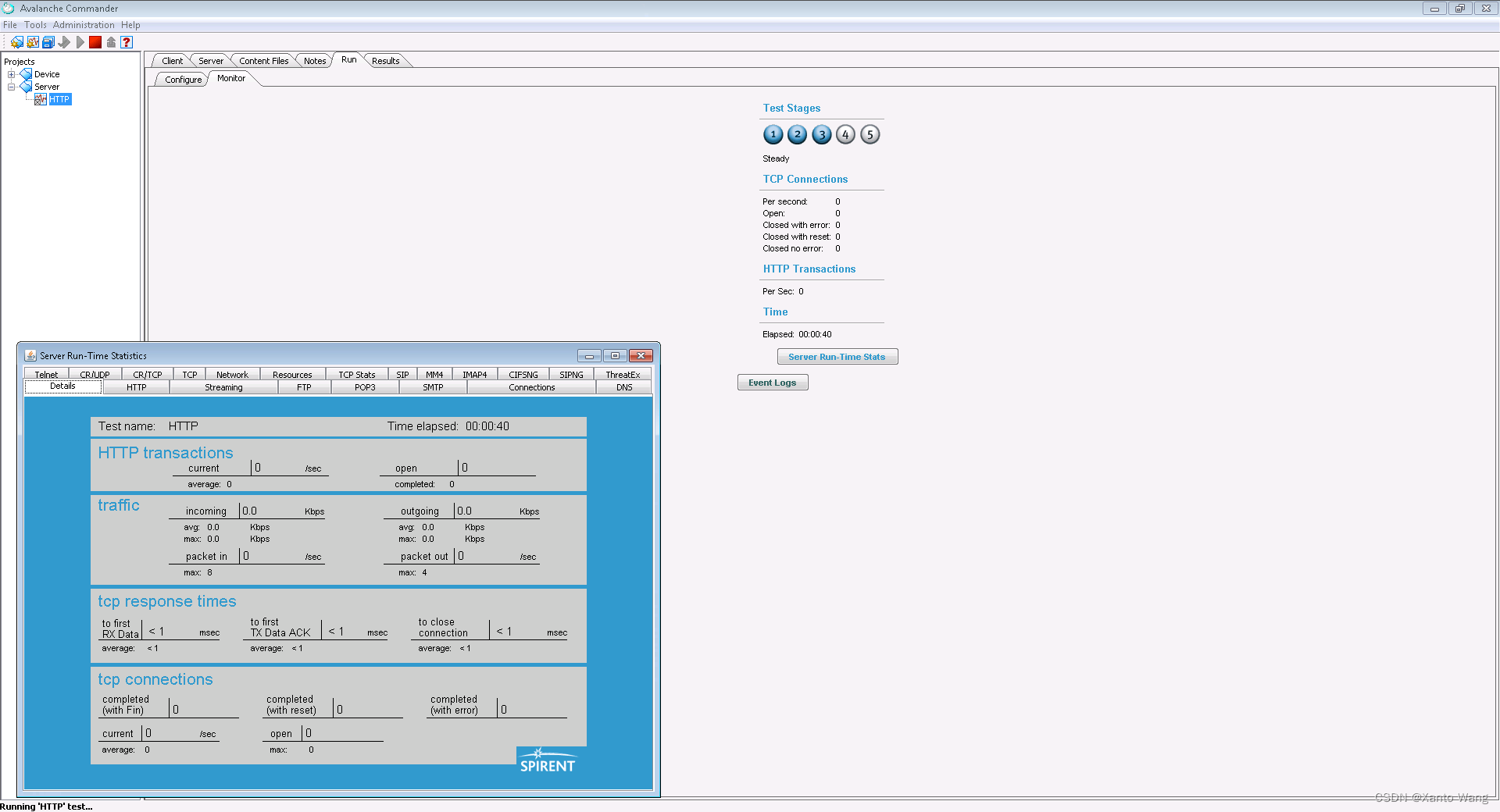
Task: Switch to the Configure sub-tab
Action: (x=183, y=80)
